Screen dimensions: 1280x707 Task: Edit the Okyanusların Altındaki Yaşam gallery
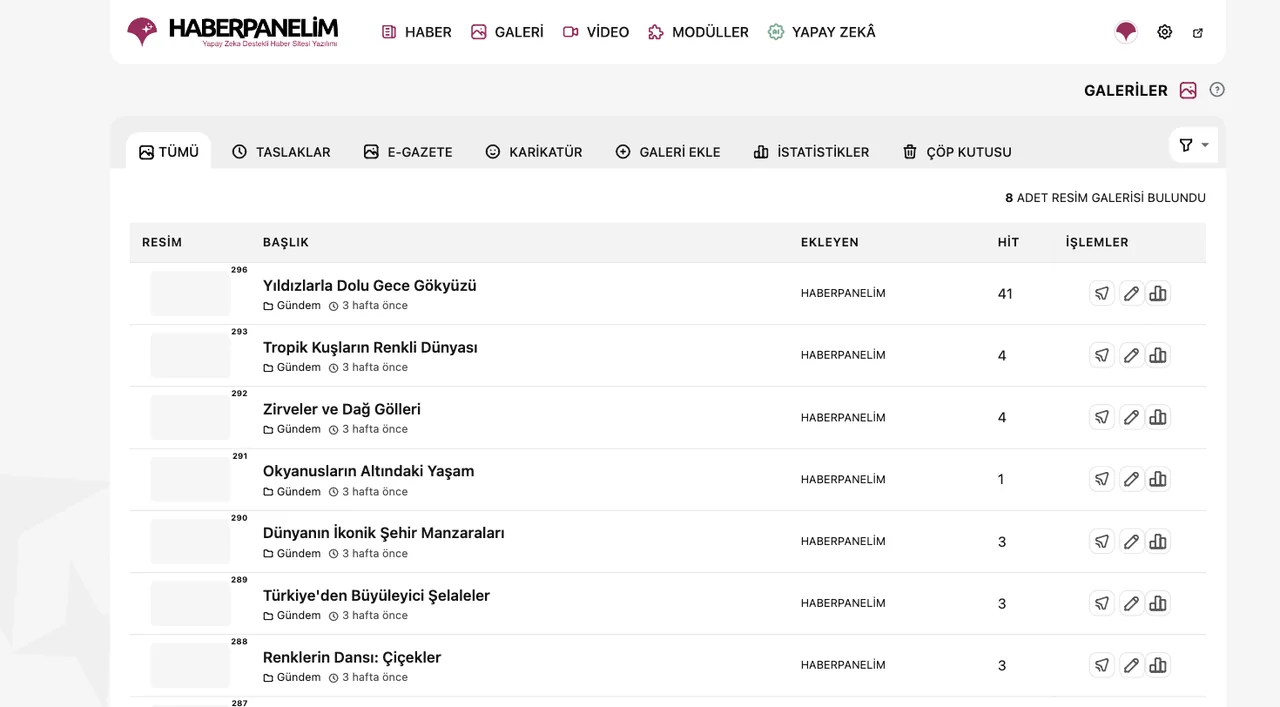[x=1131, y=479]
